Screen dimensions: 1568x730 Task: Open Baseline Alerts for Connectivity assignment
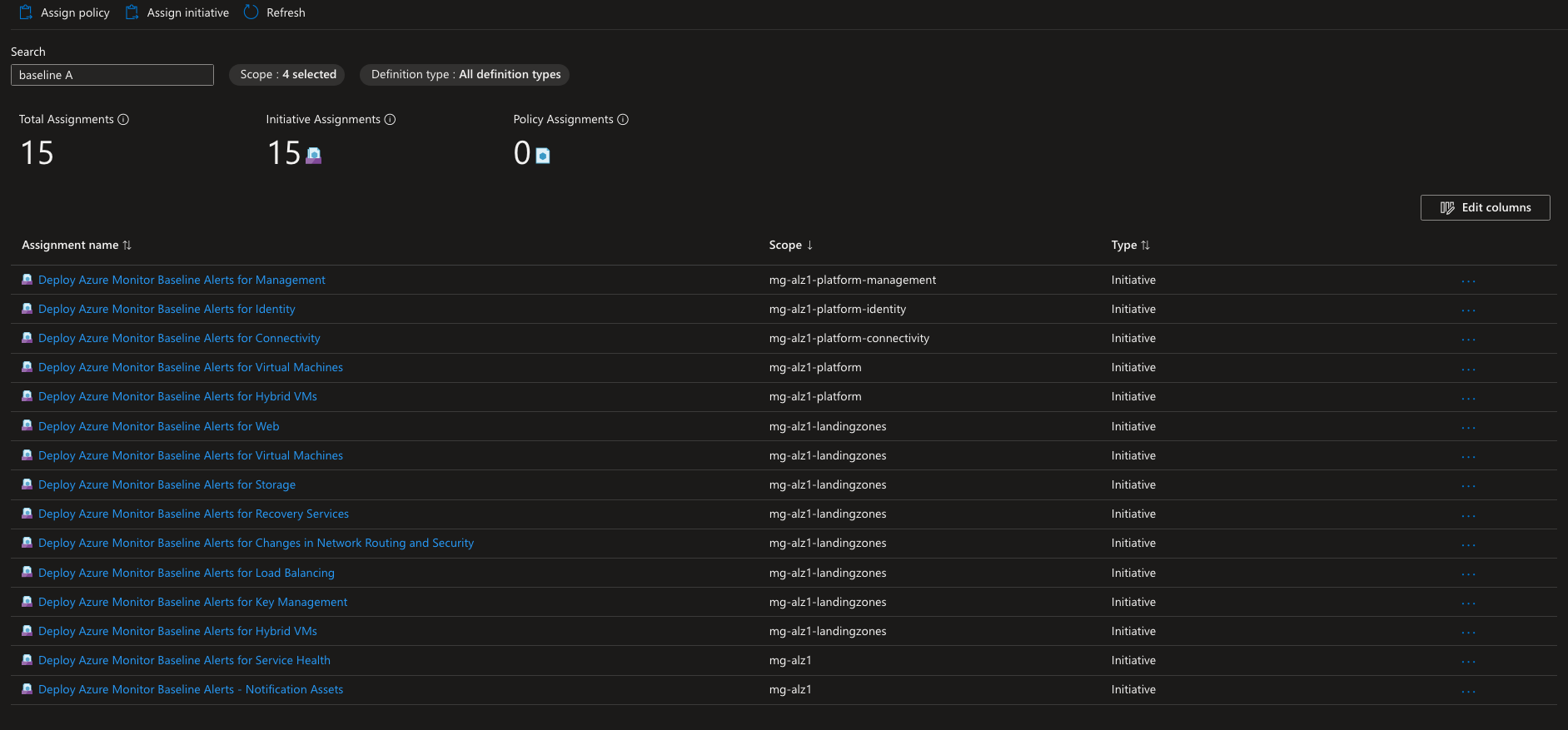[179, 338]
